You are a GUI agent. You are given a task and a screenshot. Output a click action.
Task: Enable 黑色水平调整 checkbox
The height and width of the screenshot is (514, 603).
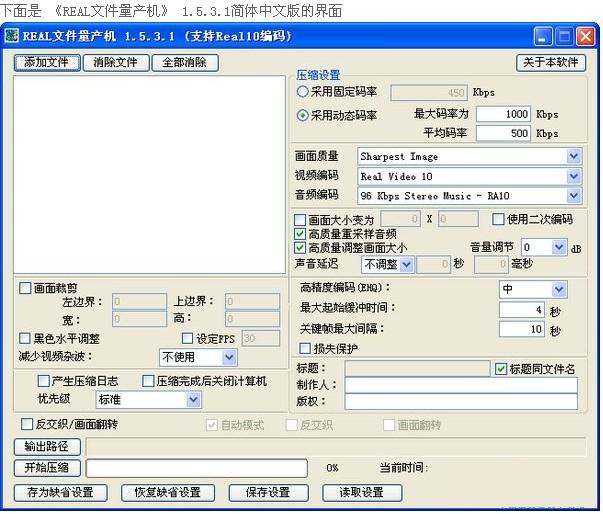click(x=25, y=338)
